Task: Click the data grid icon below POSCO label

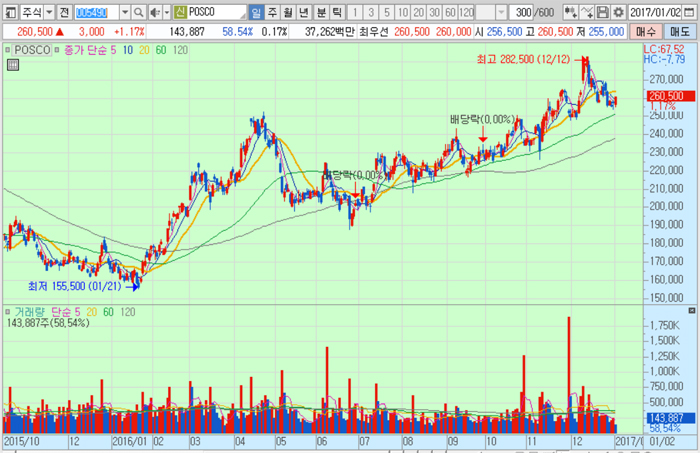Action: coord(13,65)
